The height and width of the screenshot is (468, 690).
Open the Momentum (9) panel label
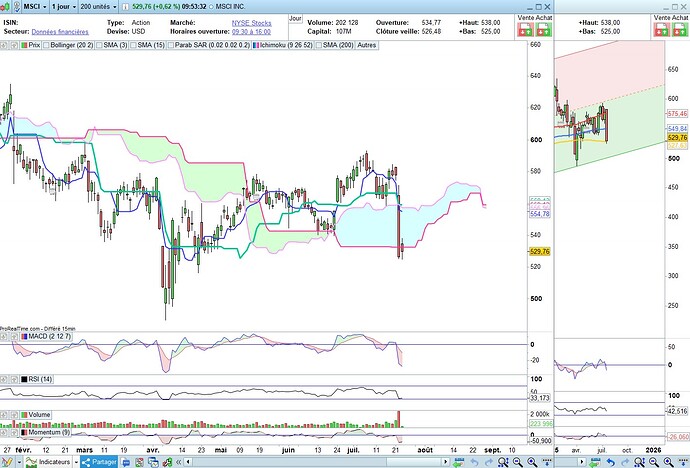(x=46, y=432)
